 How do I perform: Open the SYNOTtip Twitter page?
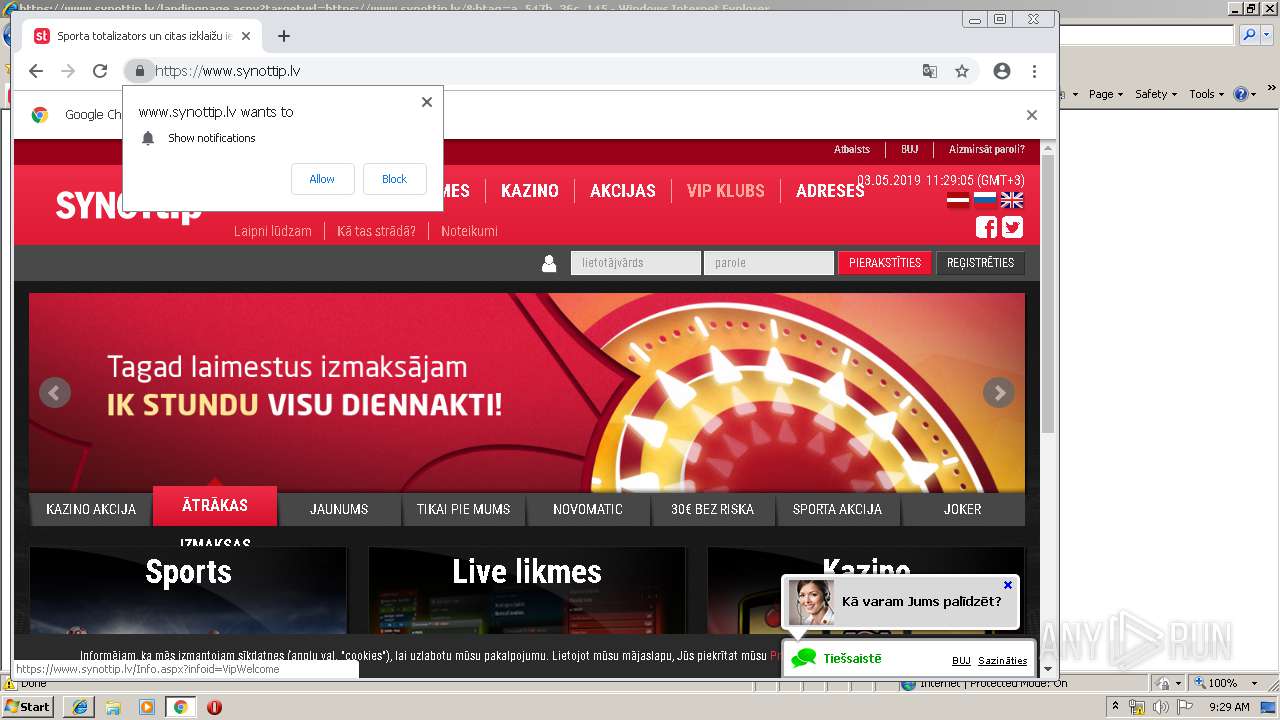coord(1012,227)
